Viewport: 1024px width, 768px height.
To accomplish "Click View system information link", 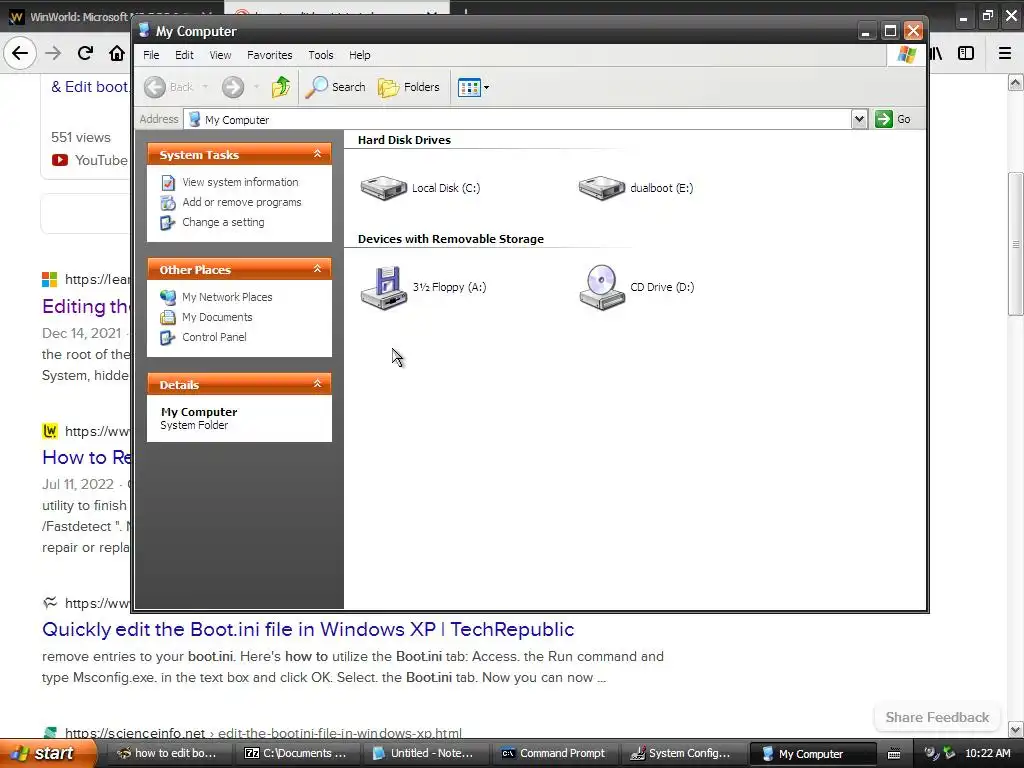I will [240, 182].
